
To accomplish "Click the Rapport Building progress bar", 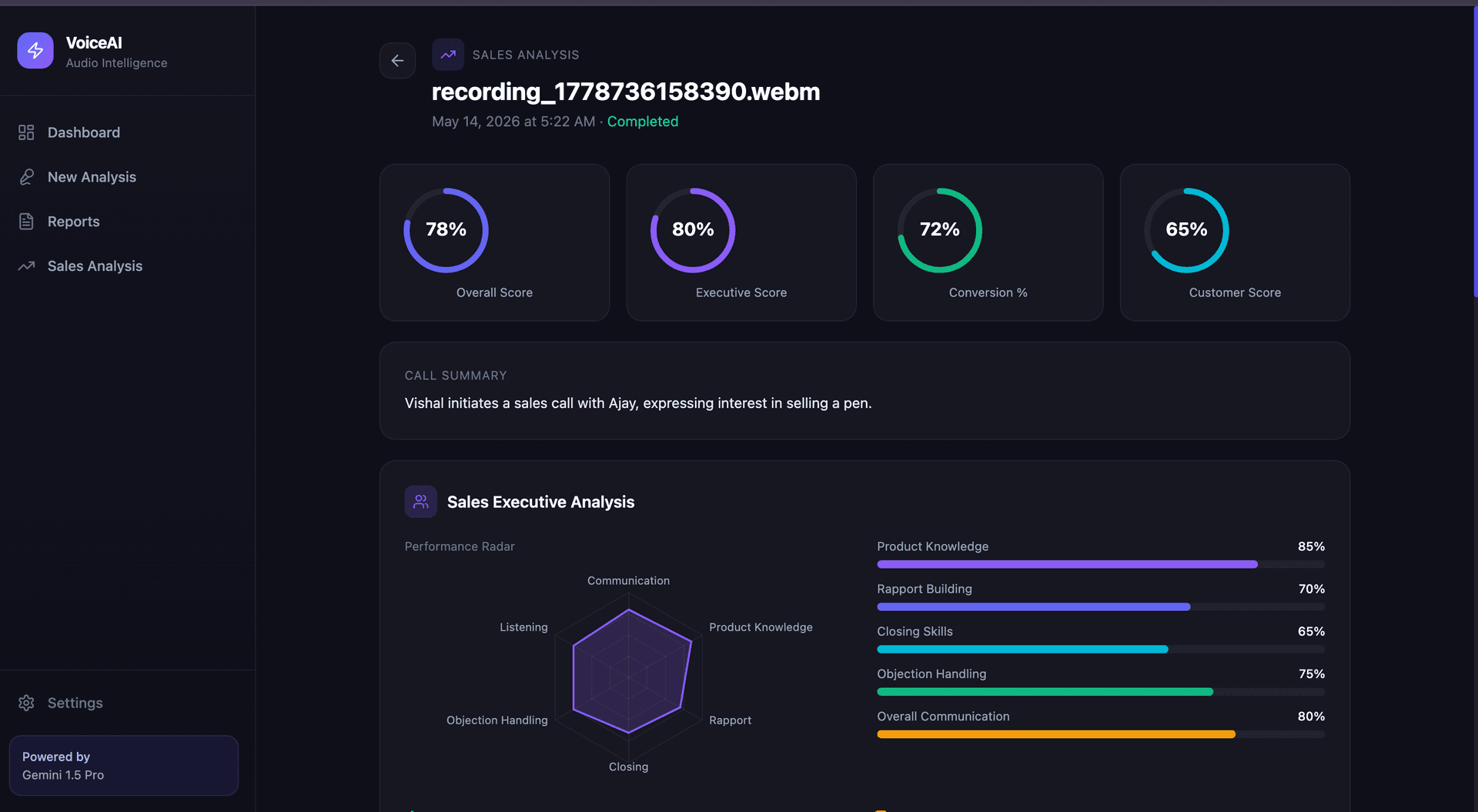I will coord(1101,606).
